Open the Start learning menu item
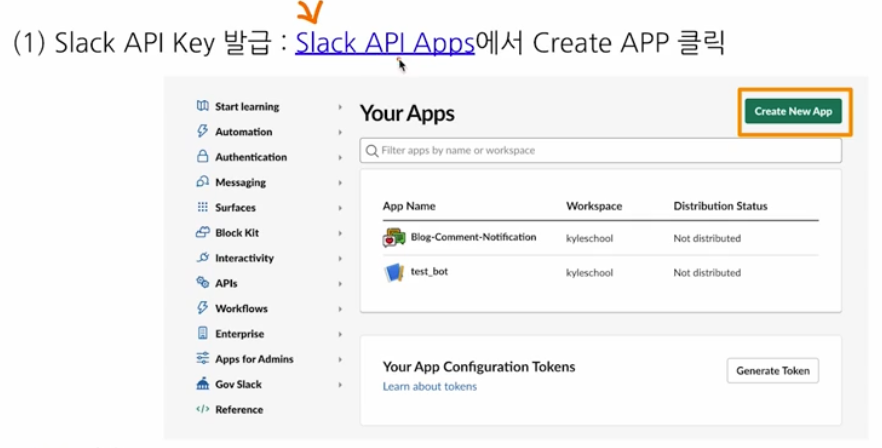 click(x=247, y=106)
